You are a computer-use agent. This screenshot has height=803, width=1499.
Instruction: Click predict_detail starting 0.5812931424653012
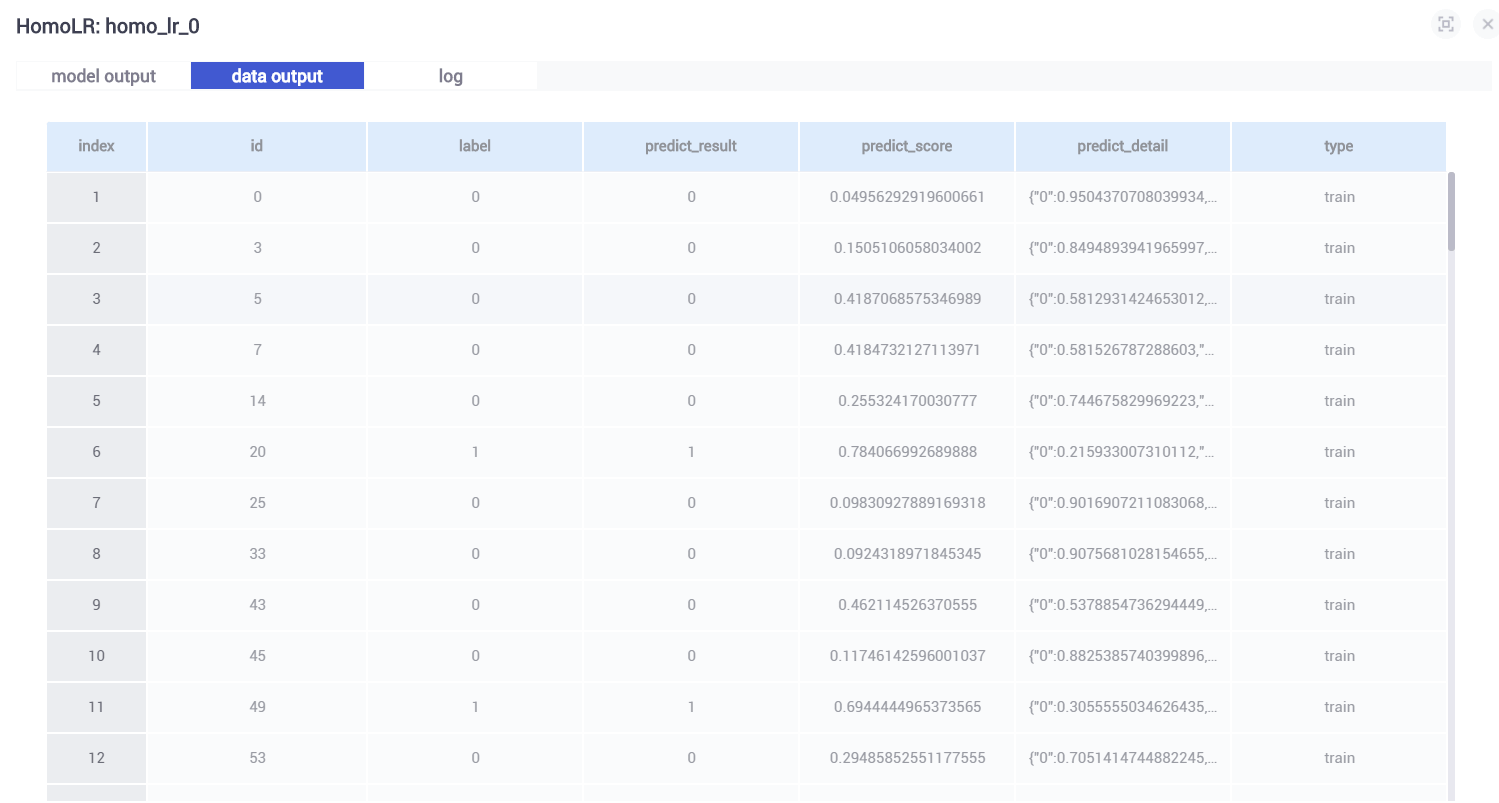(x=1123, y=299)
